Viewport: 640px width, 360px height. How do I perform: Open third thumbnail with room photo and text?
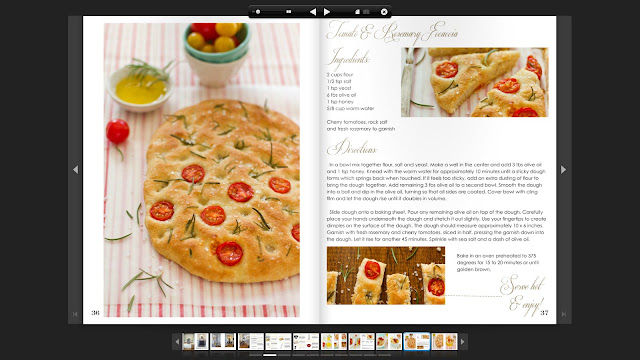251,341
